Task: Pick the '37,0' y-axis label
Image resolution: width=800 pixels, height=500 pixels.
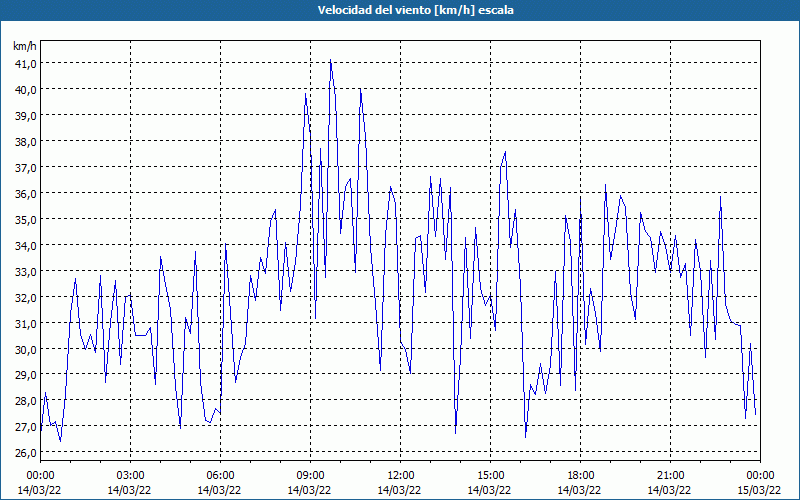Action: pos(26,168)
